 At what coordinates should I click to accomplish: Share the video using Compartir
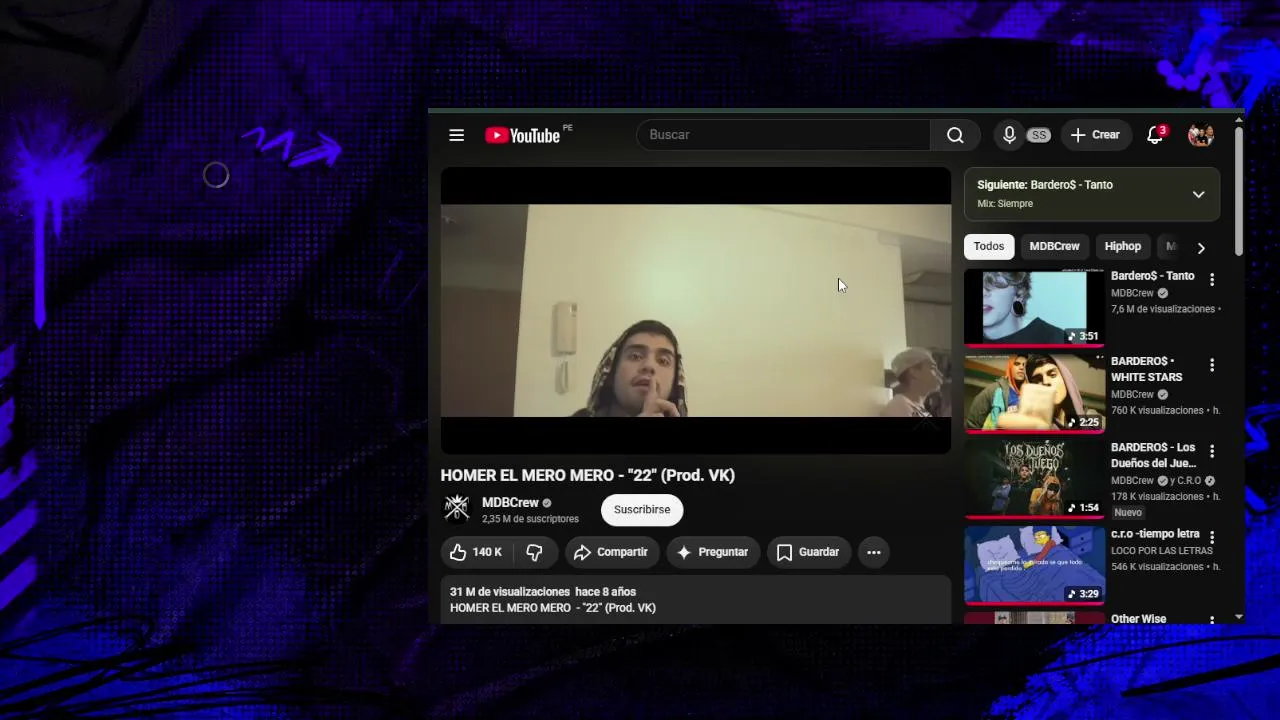(x=612, y=552)
